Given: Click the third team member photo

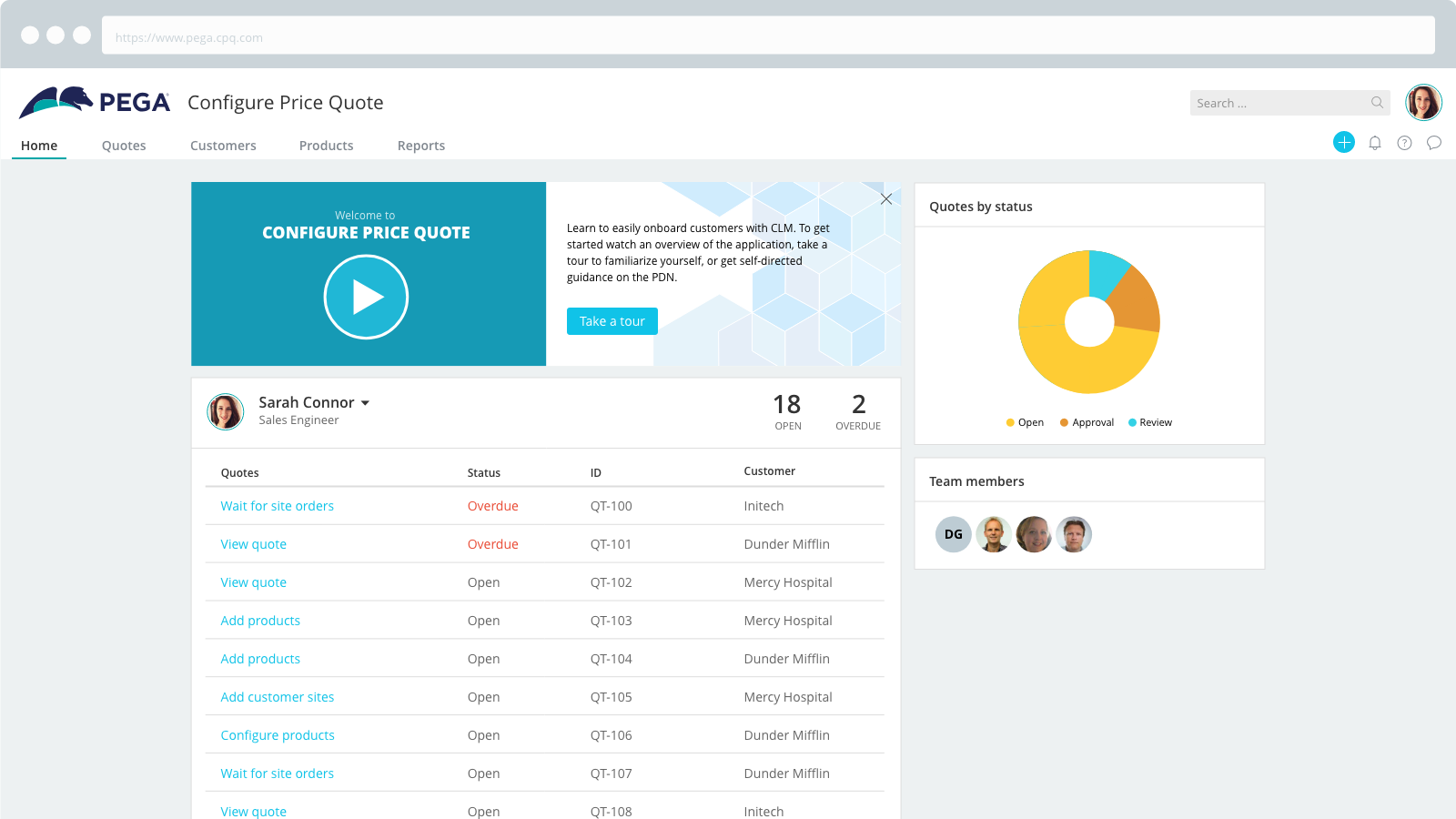Looking at the screenshot, I should coord(1034,534).
